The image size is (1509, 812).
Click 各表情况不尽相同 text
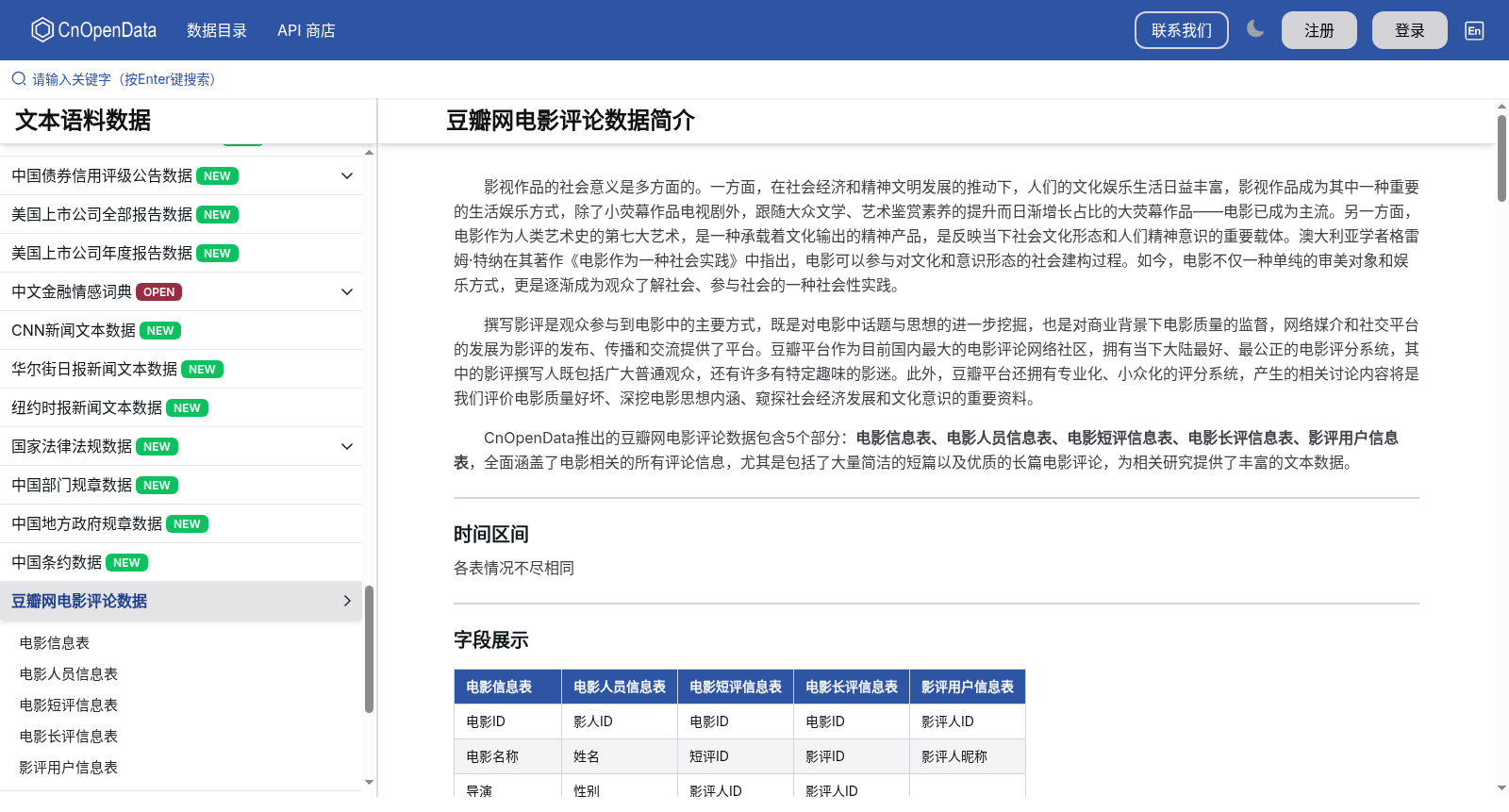coord(514,569)
